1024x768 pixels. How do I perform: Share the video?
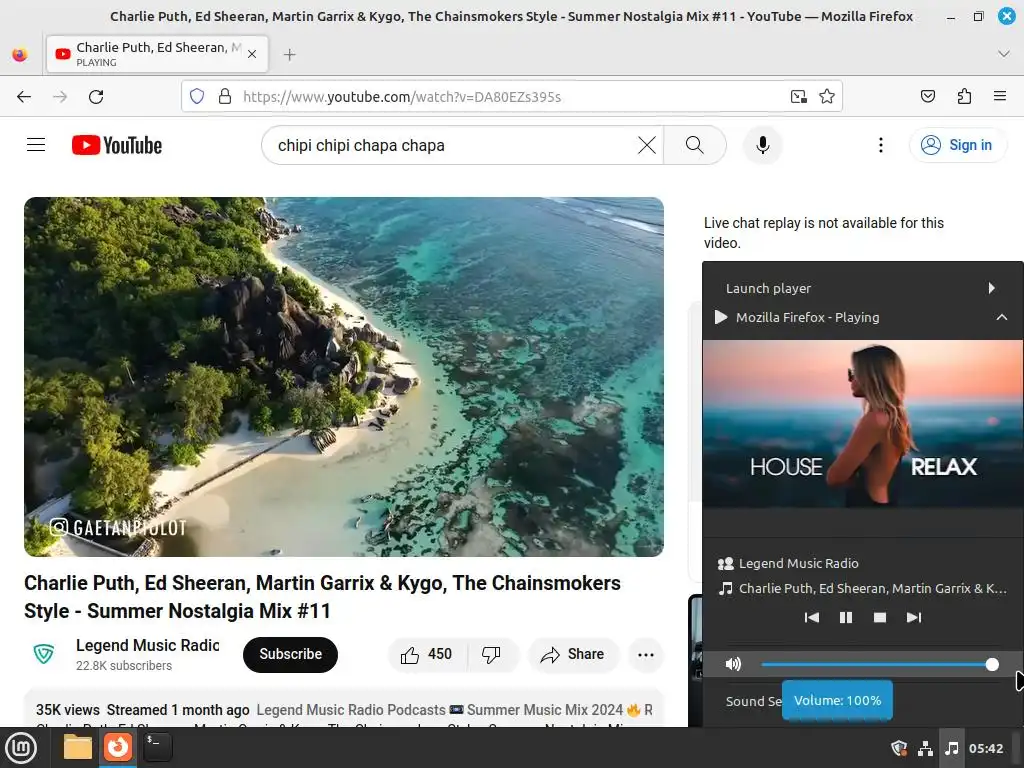point(573,654)
